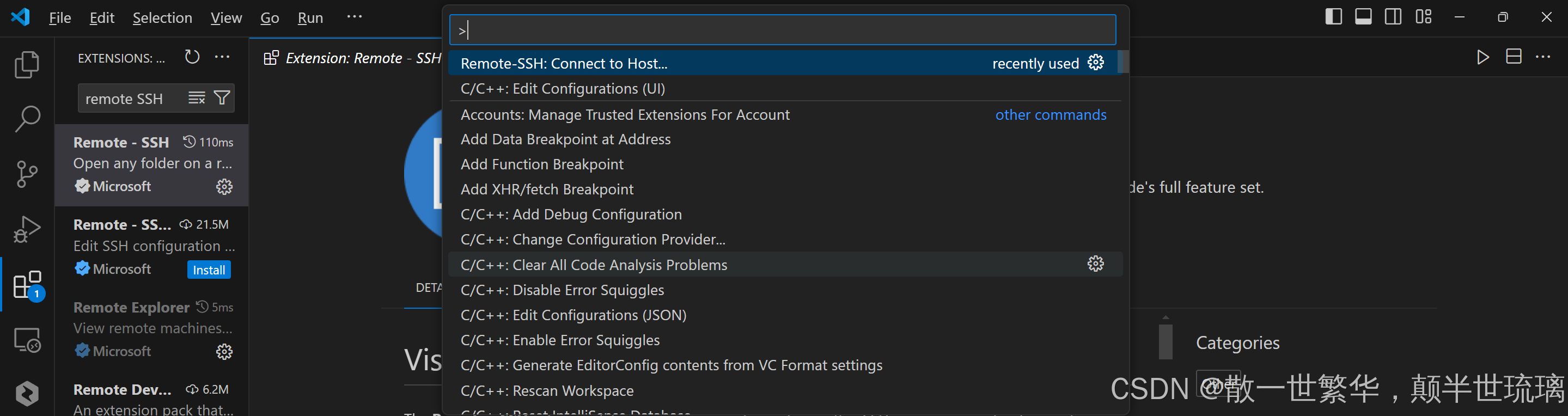Select C/C++: Add Debug Configuration
The height and width of the screenshot is (416, 1568).
coord(785,214)
